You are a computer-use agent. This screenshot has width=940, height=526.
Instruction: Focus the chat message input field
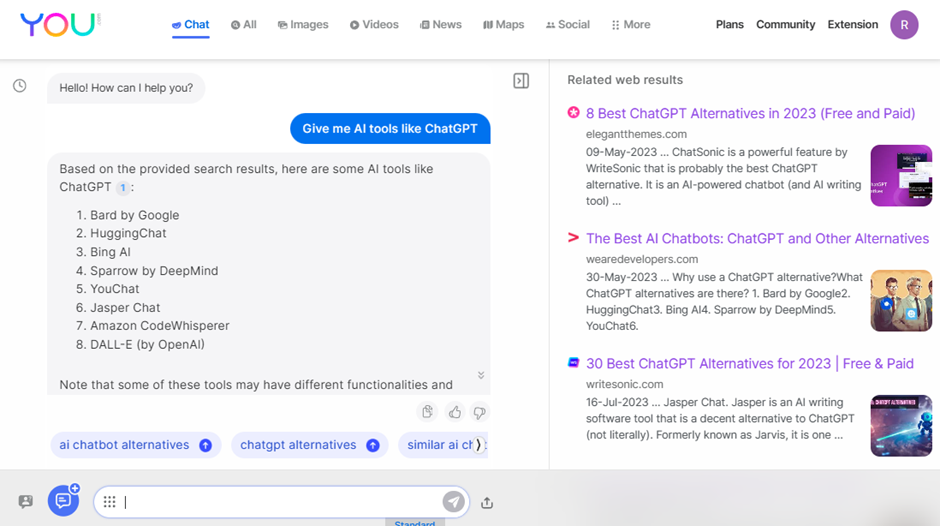point(280,502)
